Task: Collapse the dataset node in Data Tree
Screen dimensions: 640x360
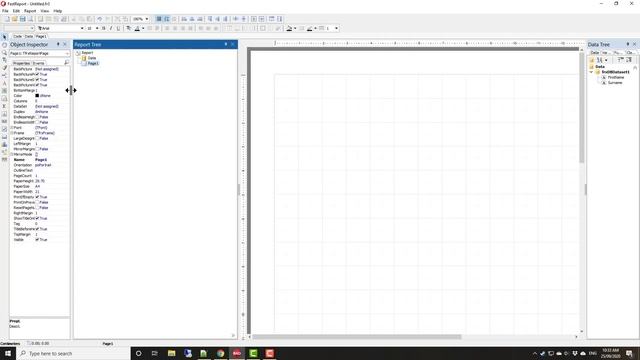Action: pos(591,72)
